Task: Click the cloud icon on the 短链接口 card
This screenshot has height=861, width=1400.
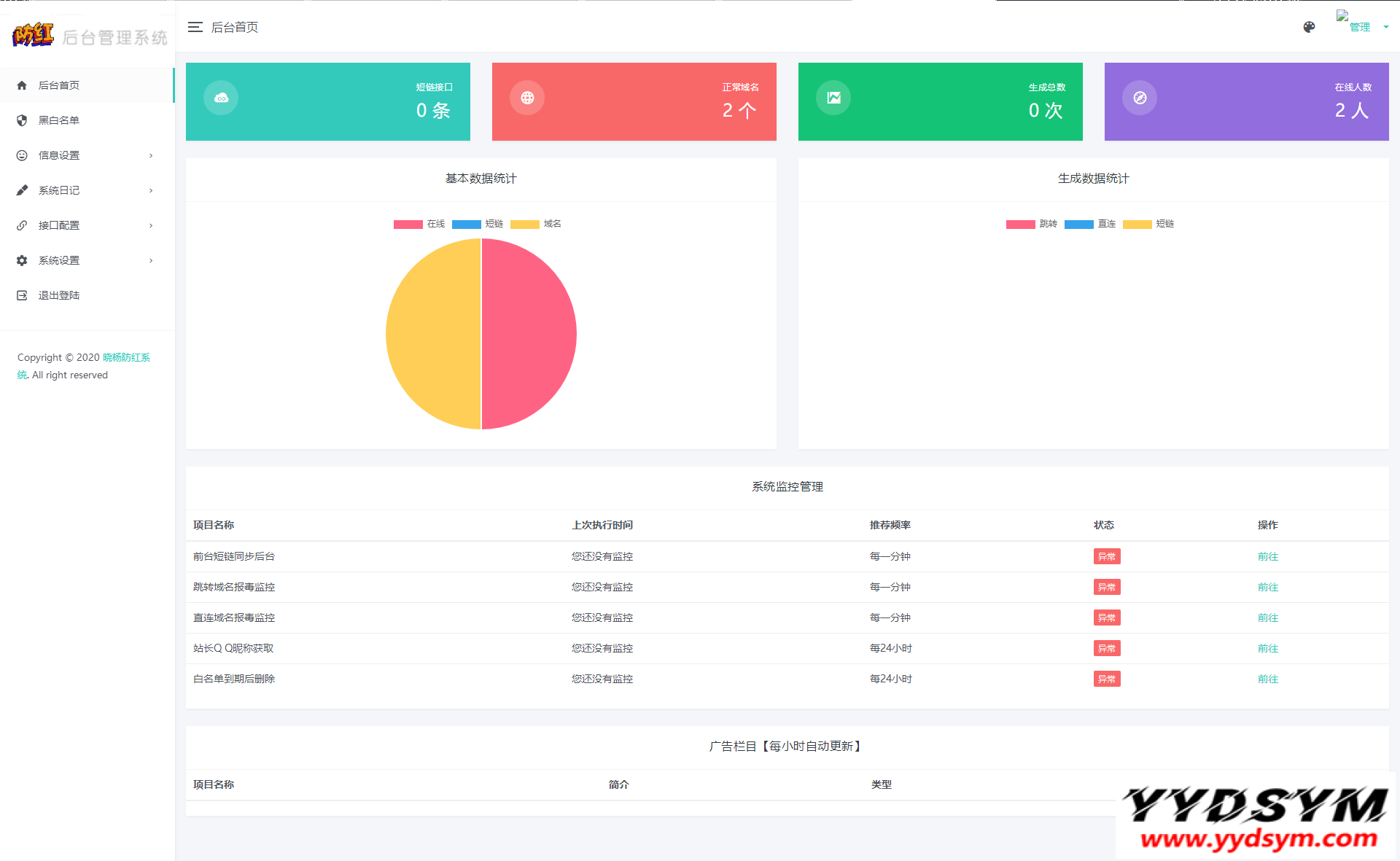Action: click(x=221, y=98)
